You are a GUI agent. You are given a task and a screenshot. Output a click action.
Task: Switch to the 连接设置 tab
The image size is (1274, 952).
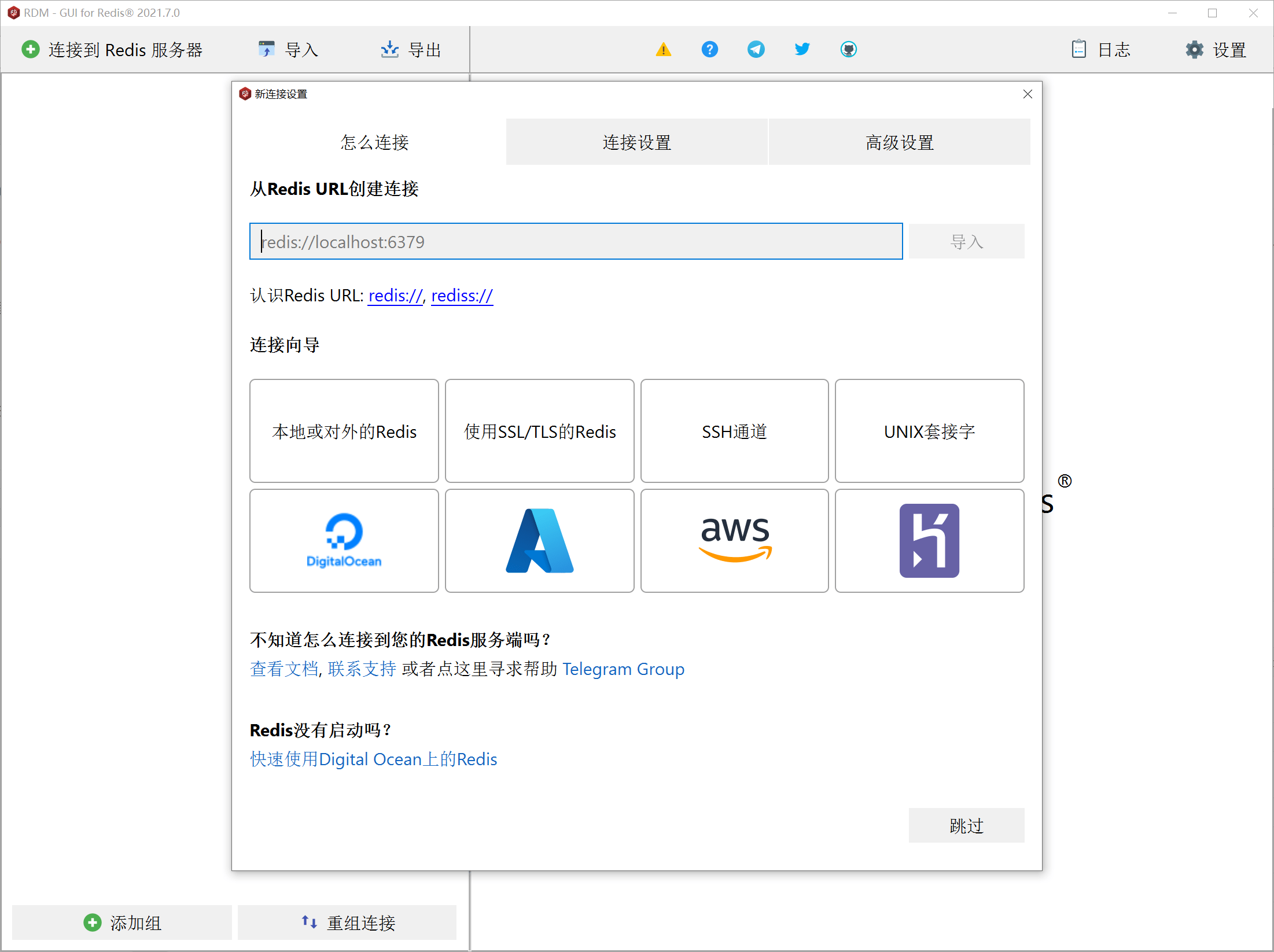(x=636, y=142)
